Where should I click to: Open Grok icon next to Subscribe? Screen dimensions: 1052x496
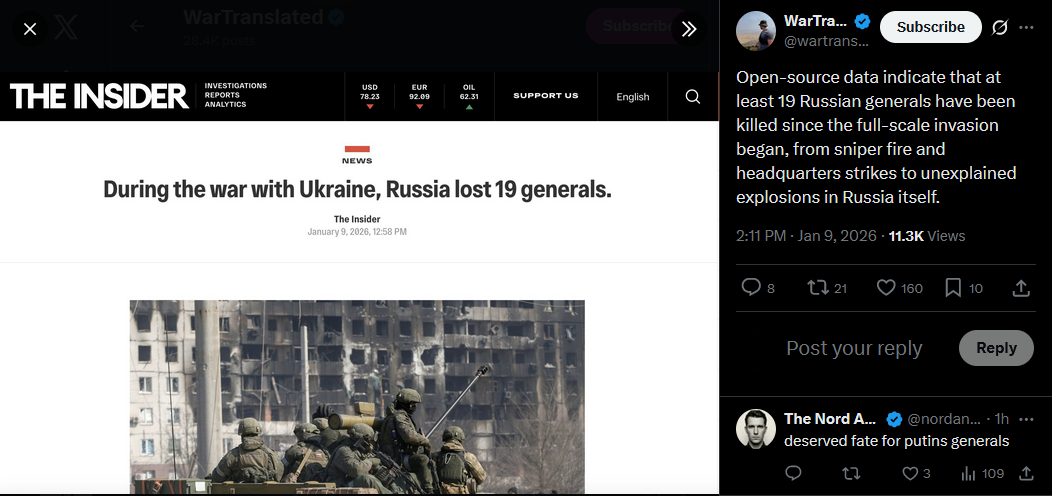(x=1000, y=28)
